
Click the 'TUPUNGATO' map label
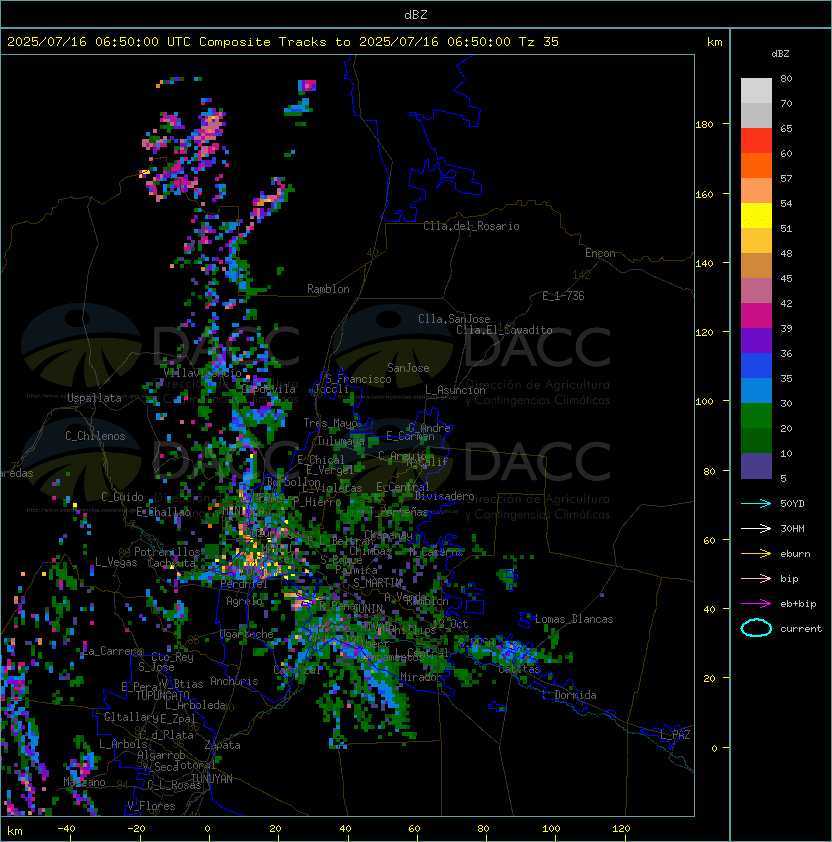pyautogui.click(x=162, y=695)
